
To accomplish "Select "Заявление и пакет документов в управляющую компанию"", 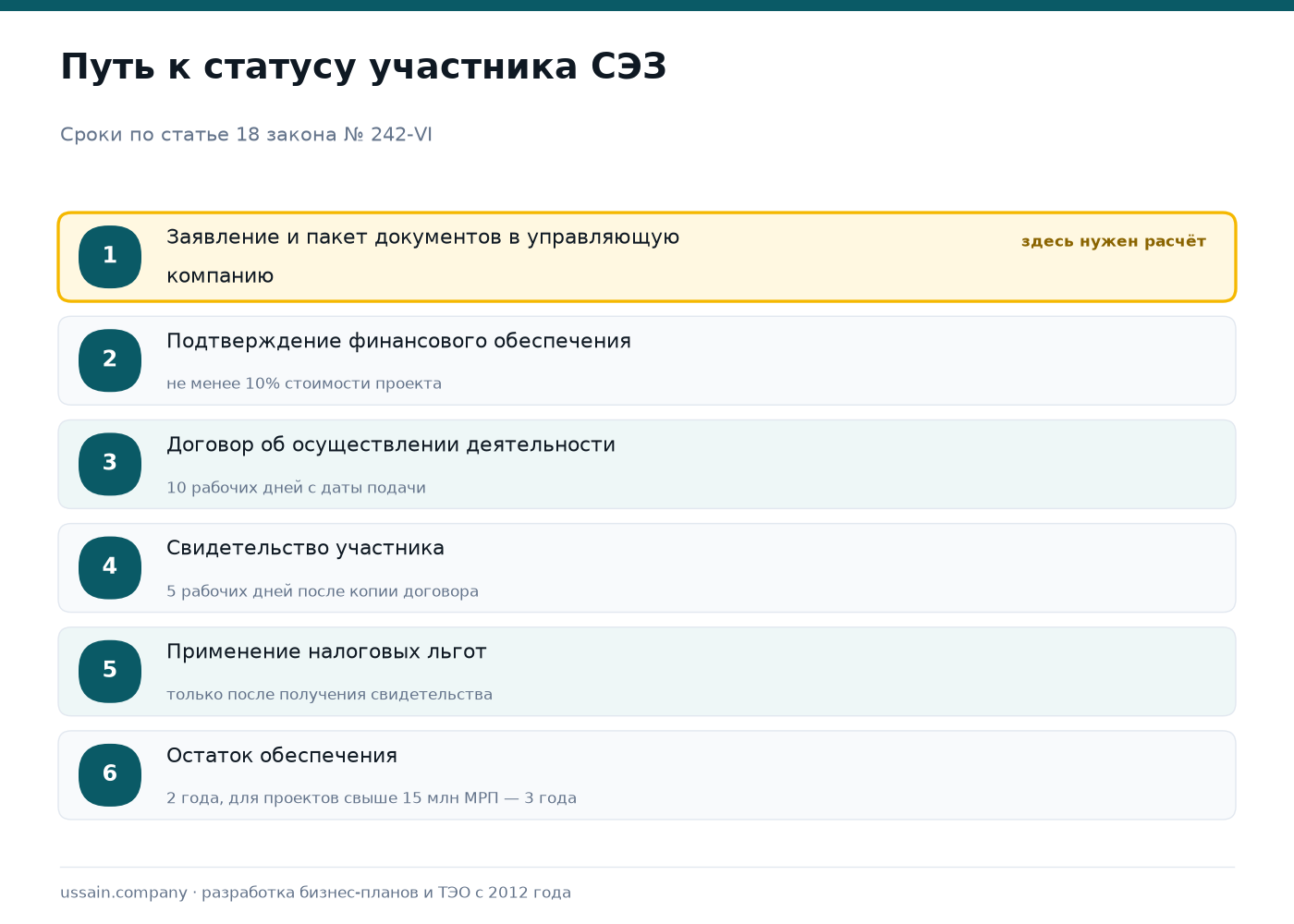I will click(422, 257).
